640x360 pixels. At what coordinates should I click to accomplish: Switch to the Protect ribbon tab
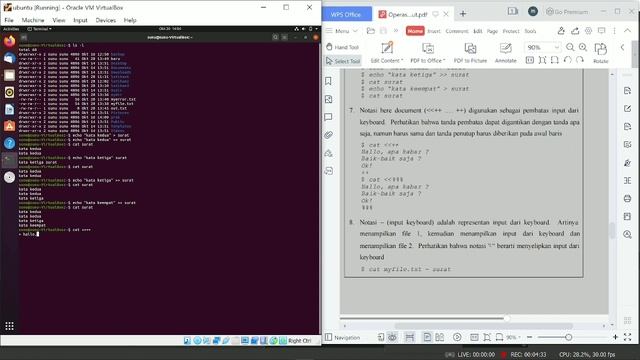(x=511, y=31)
